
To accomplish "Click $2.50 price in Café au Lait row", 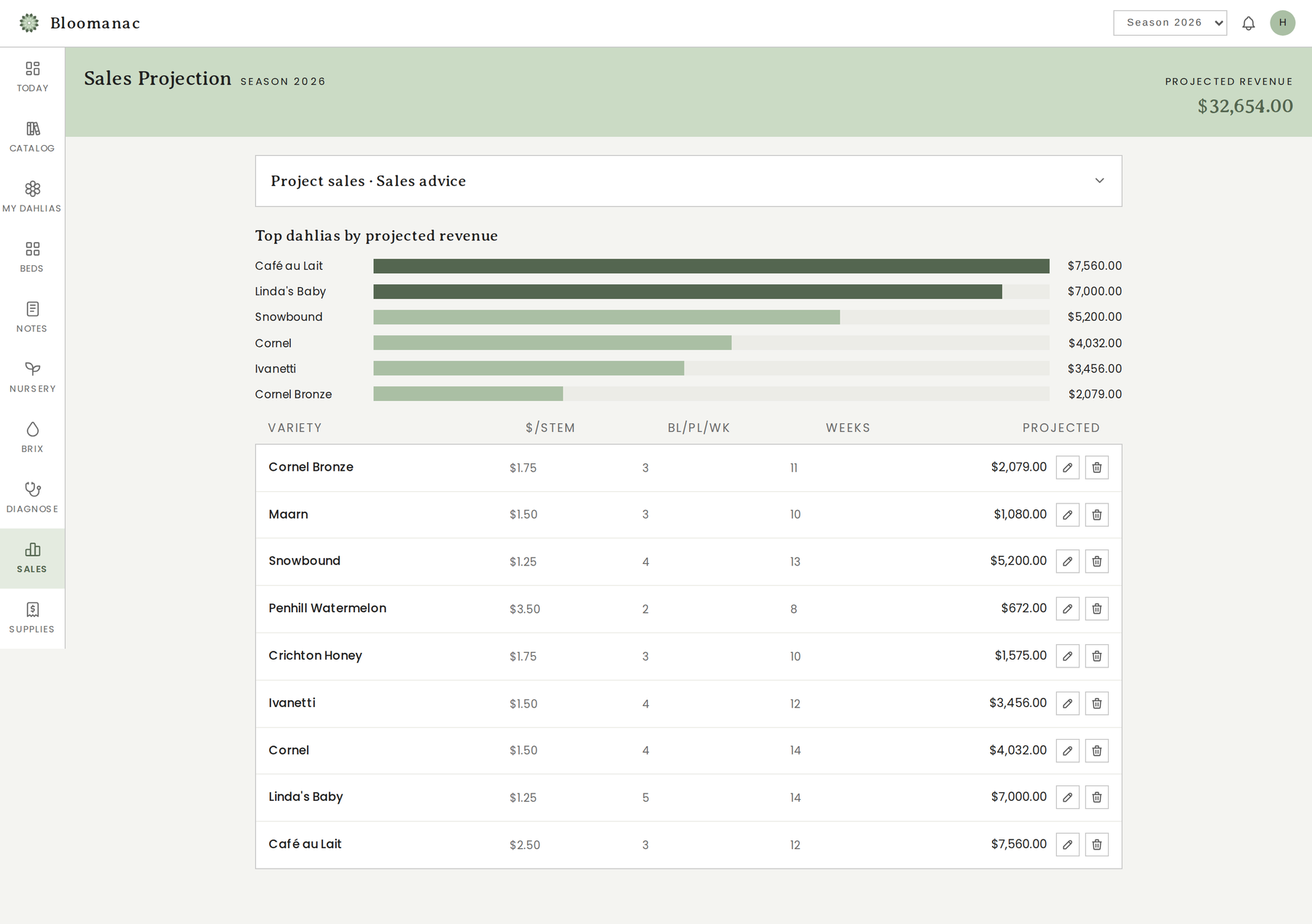I will [x=525, y=845].
